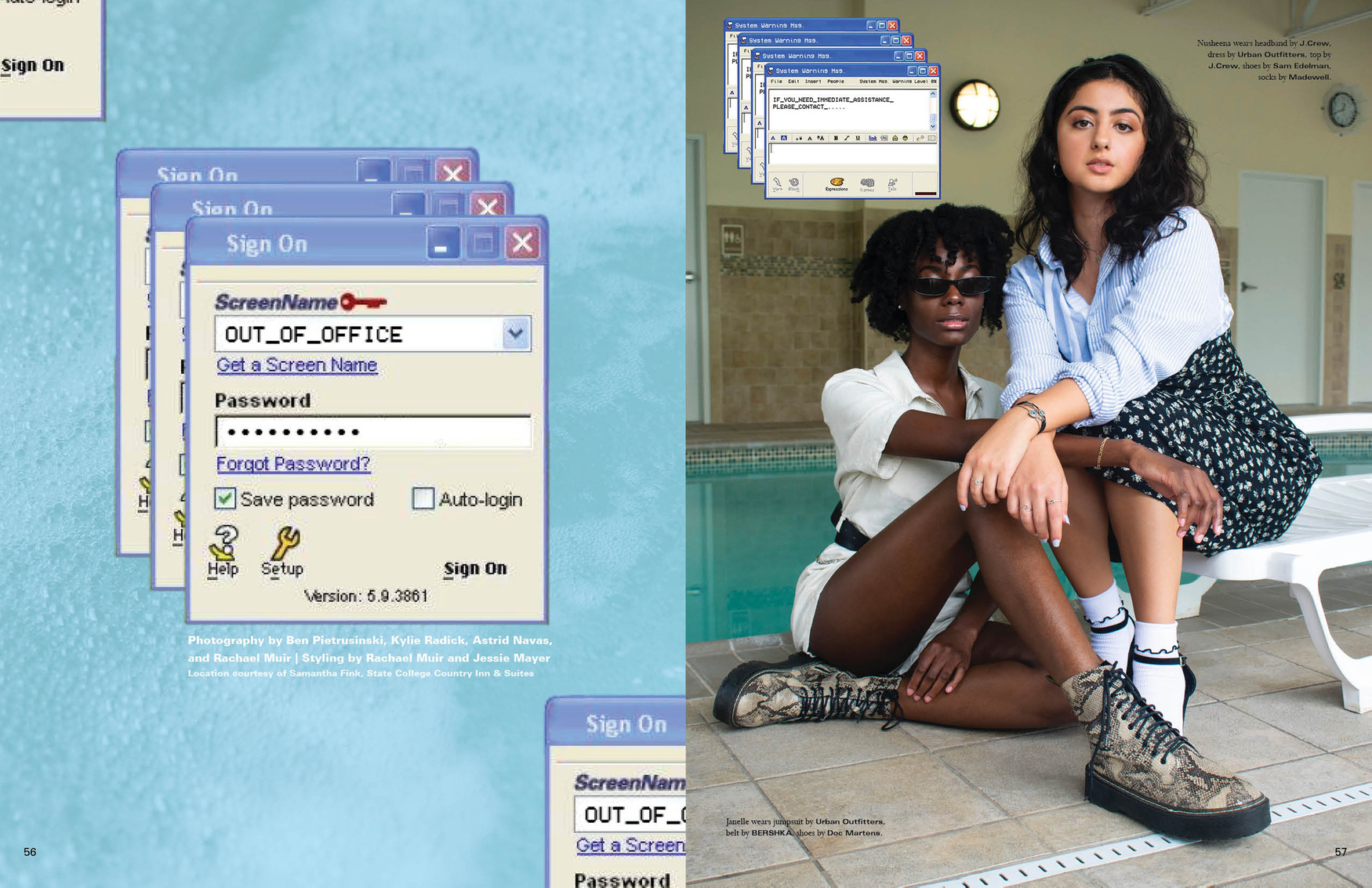The height and width of the screenshot is (888, 1372).
Task: Click the mail icon right of smiley
Action: click(x=920, y=138)
